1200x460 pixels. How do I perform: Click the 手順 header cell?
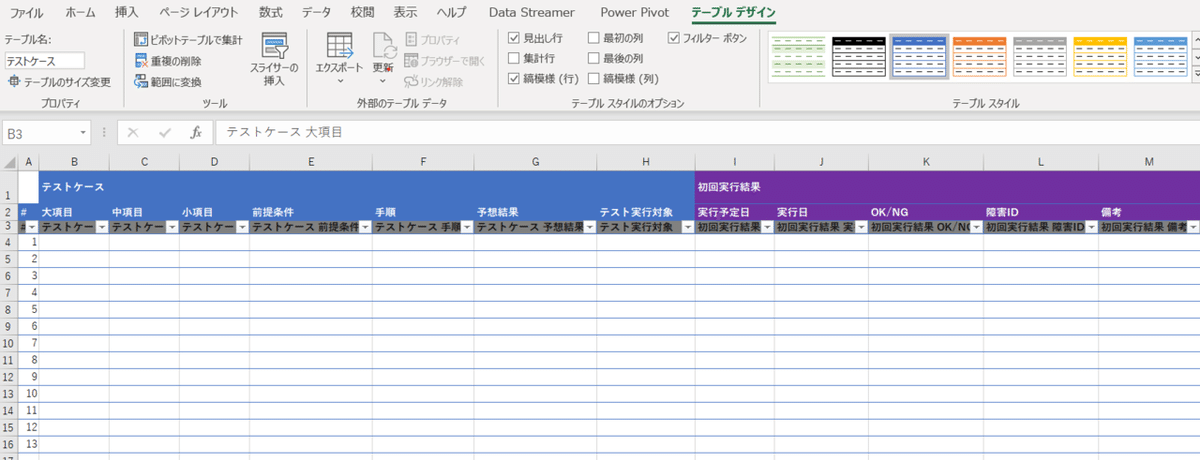coord(423,212)
